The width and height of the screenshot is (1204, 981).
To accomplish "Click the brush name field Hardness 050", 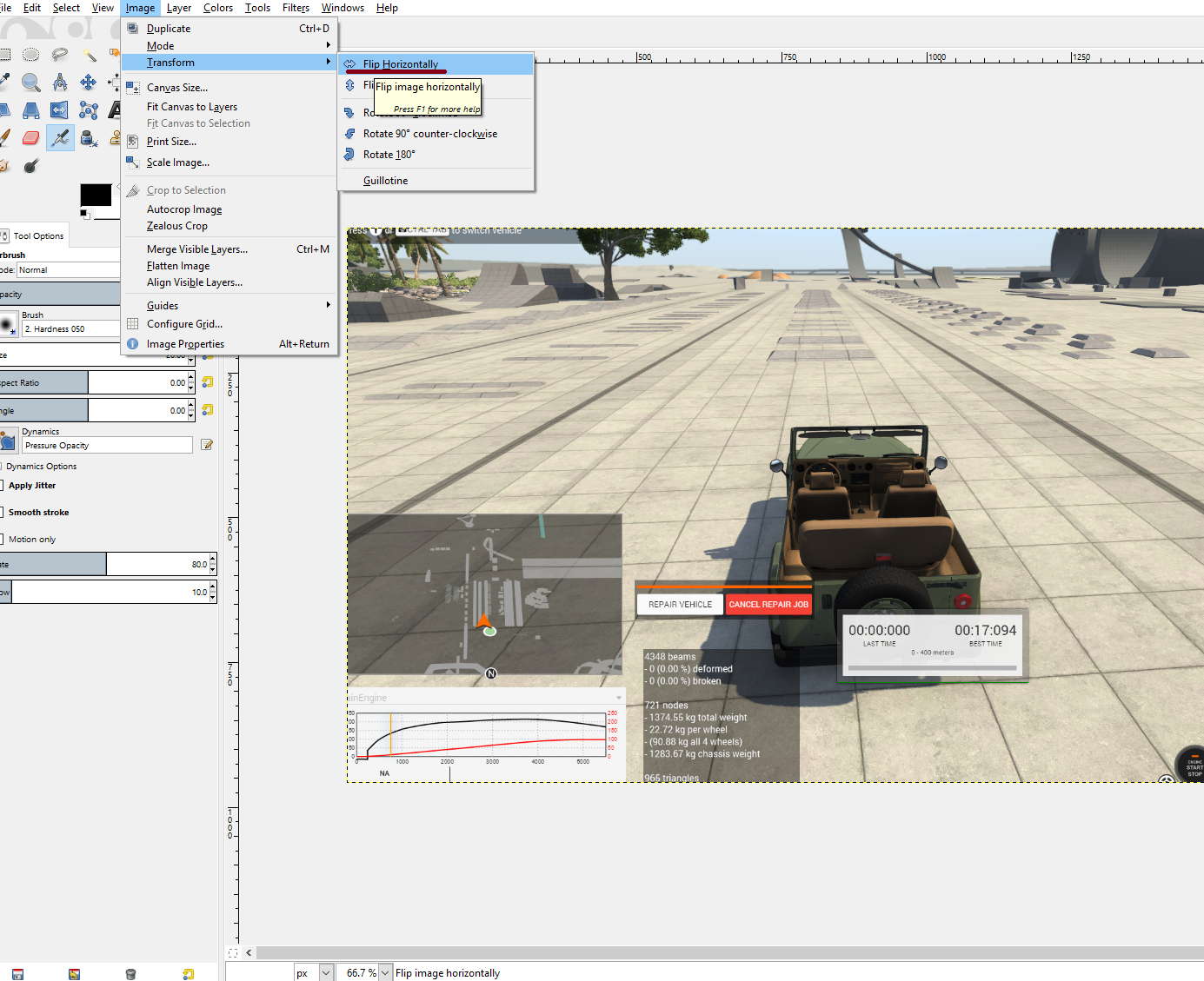I will [x=70, y=328].
